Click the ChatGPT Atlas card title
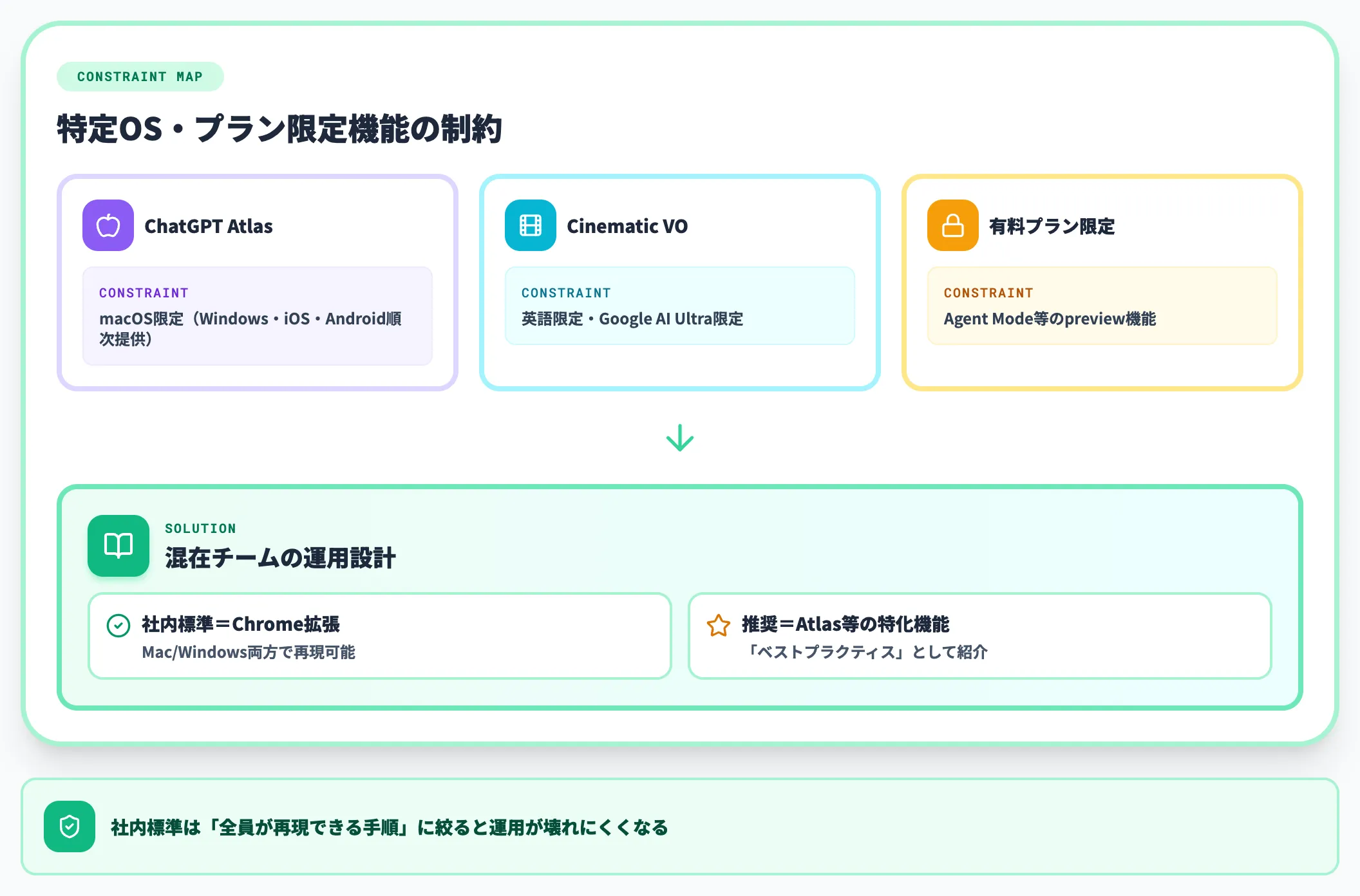Image resolution: width=1360 pixels, height=896 pixels. click(209, 227)
